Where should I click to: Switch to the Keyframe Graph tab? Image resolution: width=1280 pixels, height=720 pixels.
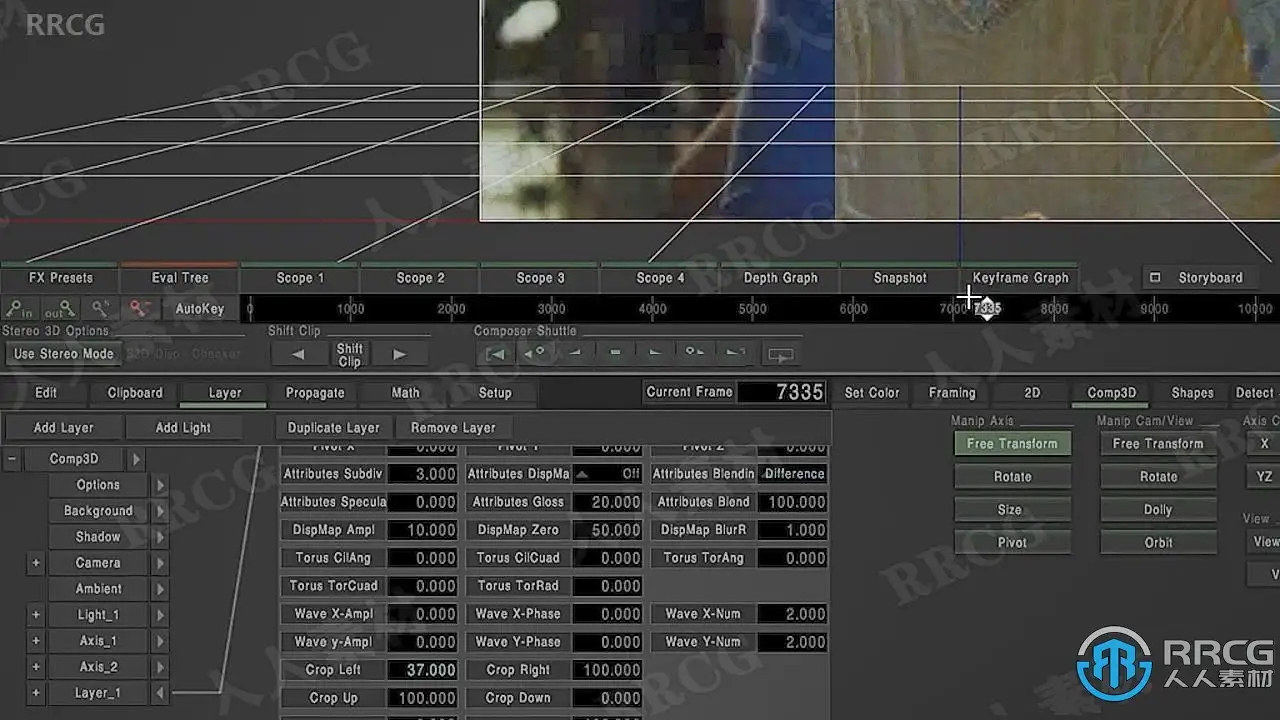tap(1020, 278)
